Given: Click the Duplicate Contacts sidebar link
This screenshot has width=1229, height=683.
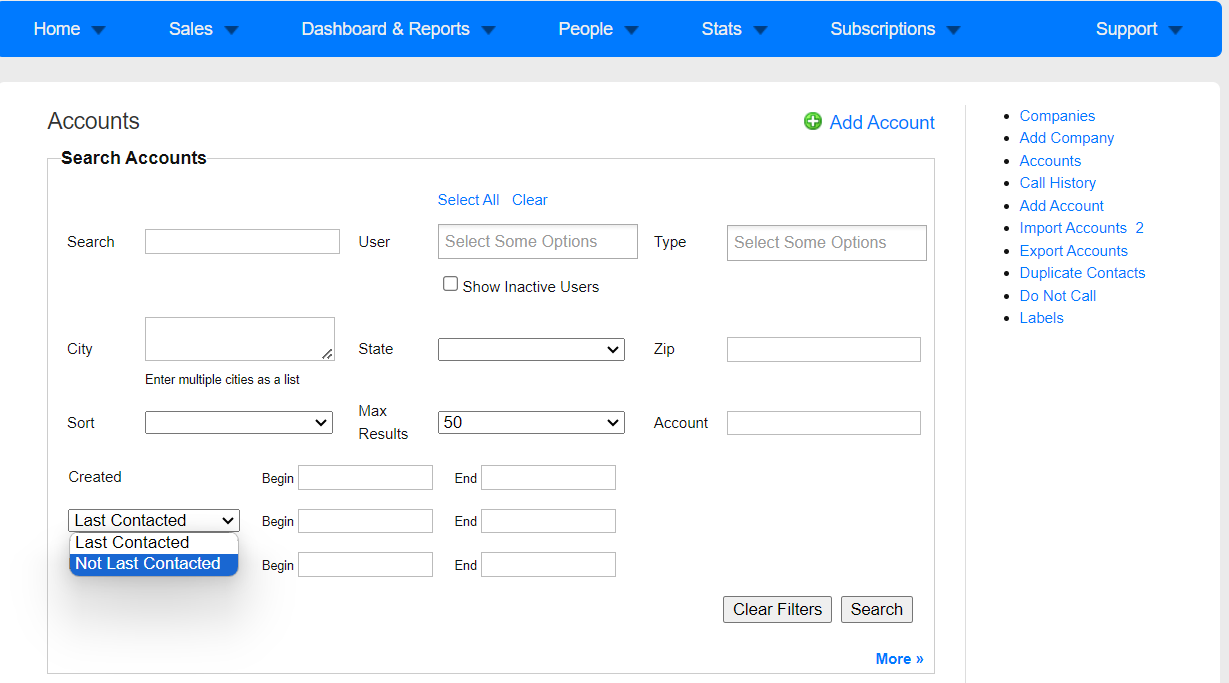Looking at the screenshot, I should tap(1082, 273).
